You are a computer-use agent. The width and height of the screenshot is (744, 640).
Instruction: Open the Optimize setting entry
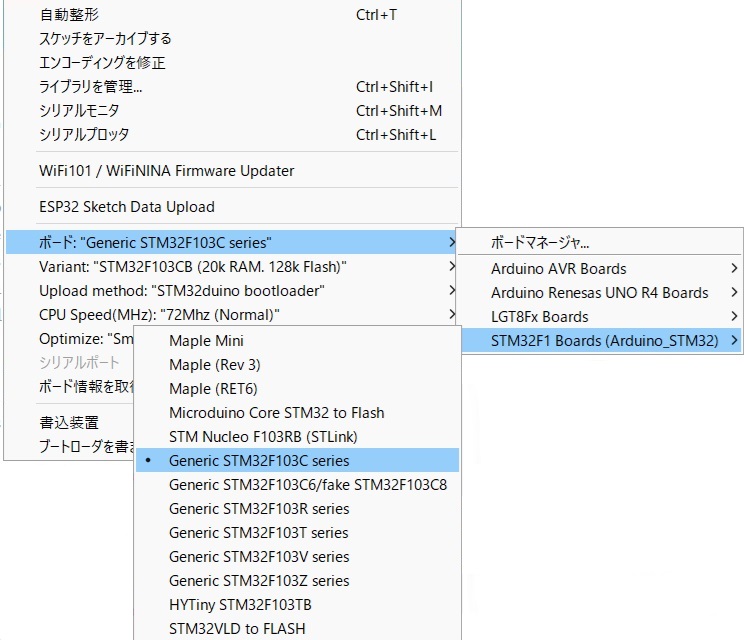click(70, 339)
